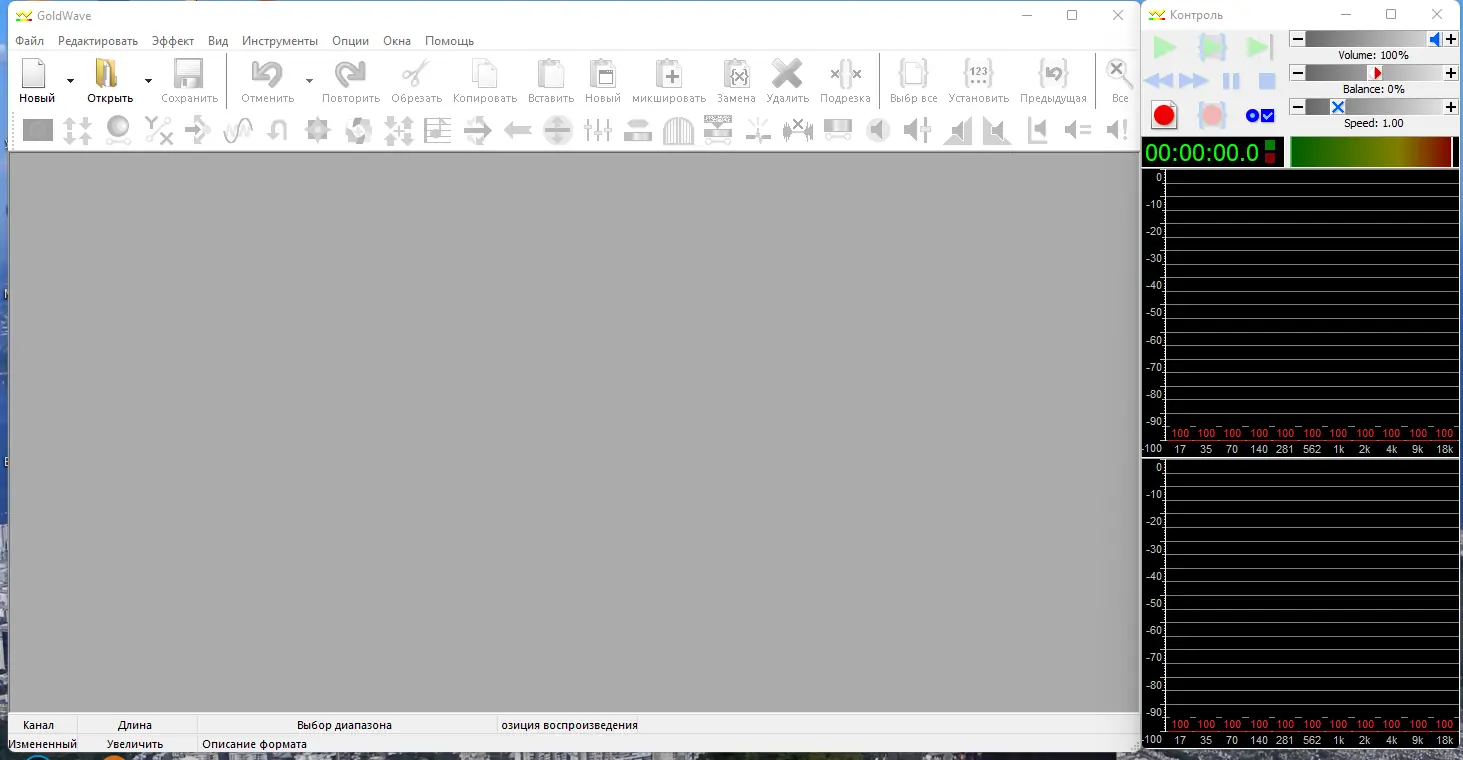Image resolution: width=1463 pixels, height=760 pixels.
Task: Click the play selection button with braces
Action: click(x=1212, y=47)
